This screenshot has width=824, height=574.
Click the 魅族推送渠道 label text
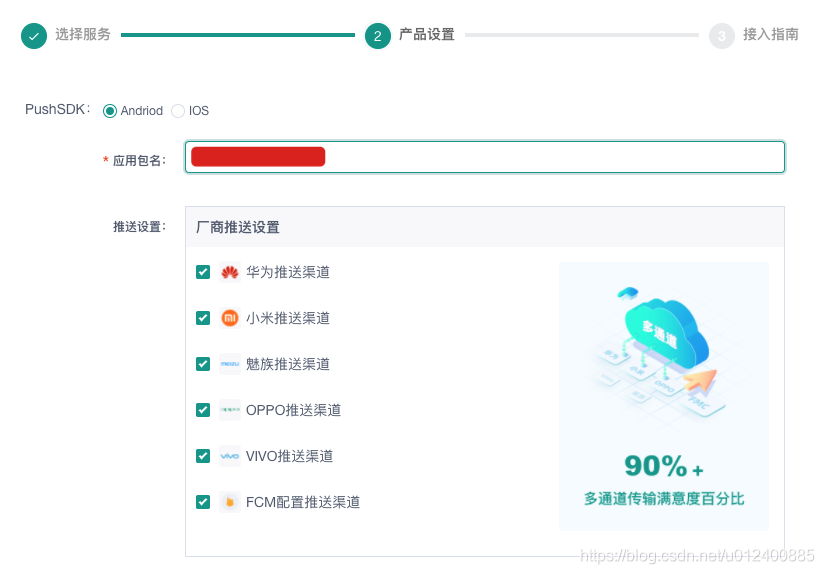click(x=288, y=364)
